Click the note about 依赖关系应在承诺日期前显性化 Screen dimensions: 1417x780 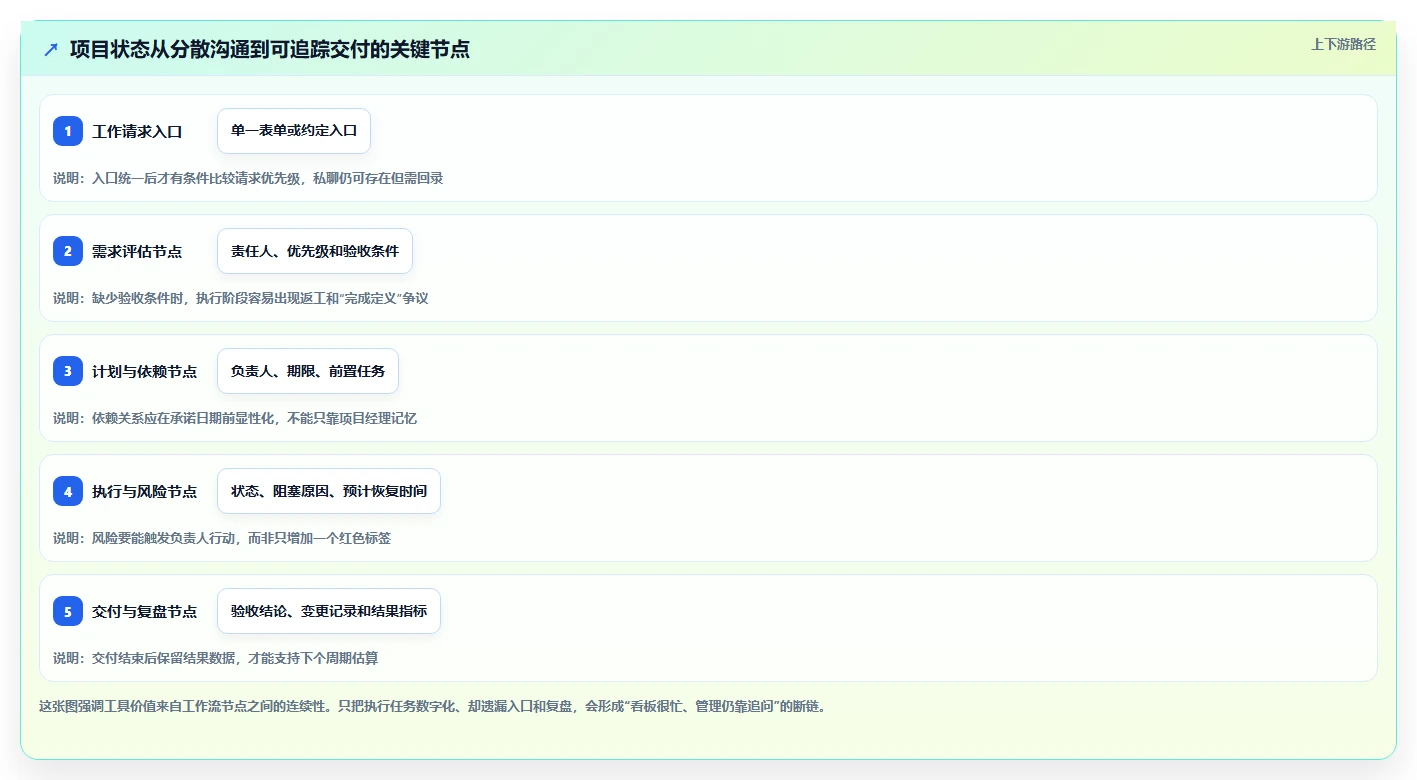point(235,418)
